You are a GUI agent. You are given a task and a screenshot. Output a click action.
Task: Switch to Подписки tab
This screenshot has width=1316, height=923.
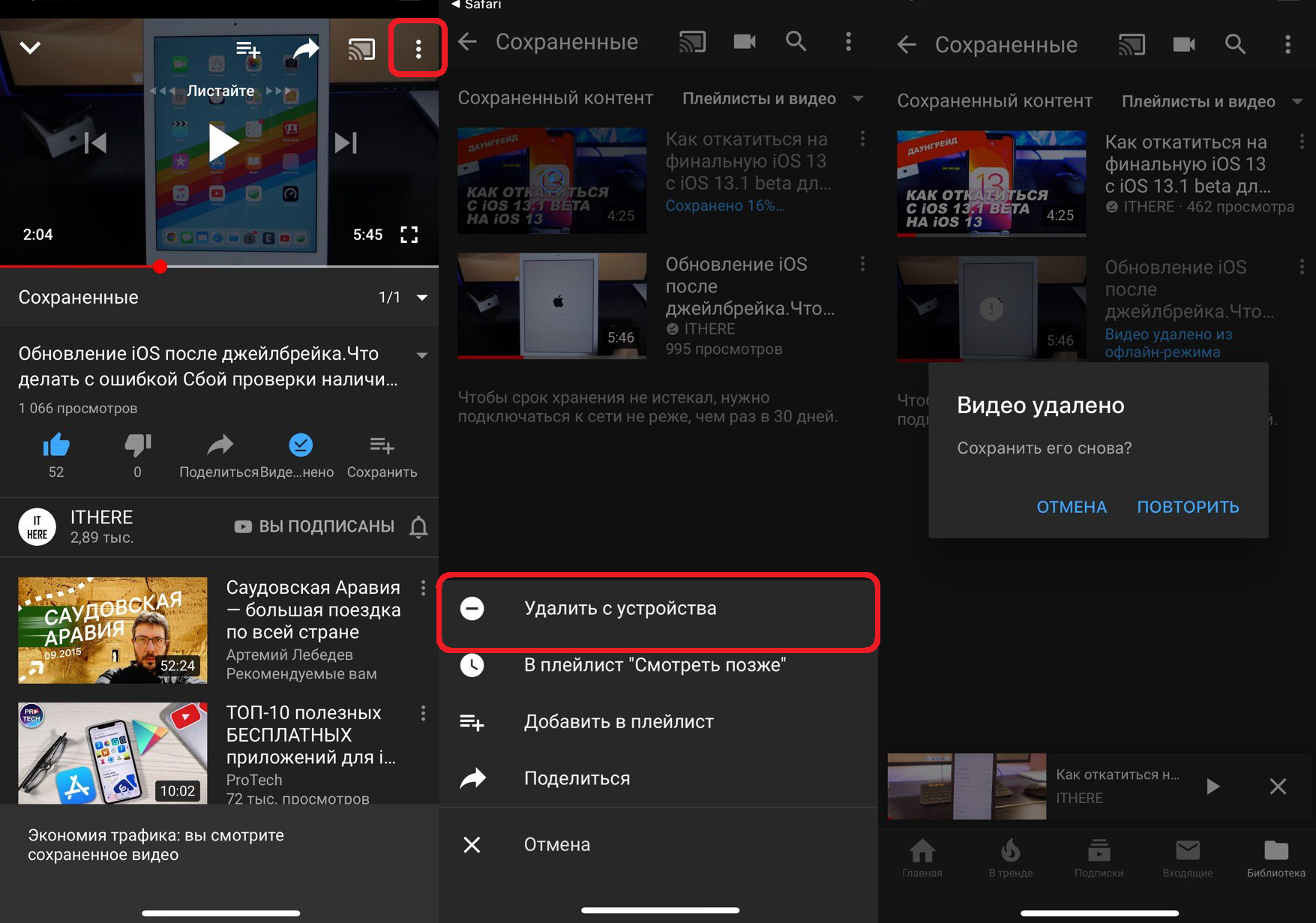point(1099,859)
